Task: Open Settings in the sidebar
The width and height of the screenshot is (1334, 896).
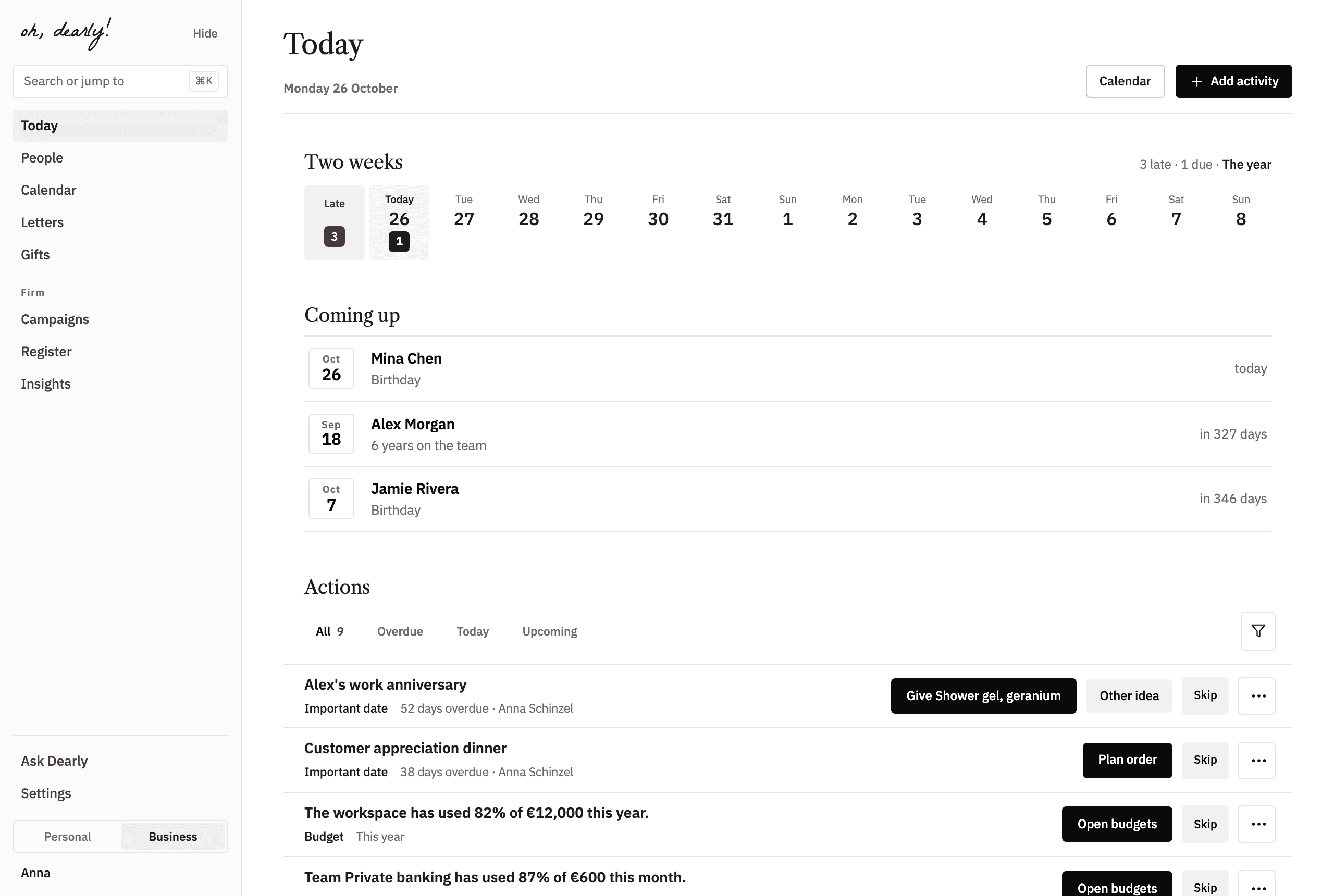Action: pyautogui.click(x=120, y=793)
